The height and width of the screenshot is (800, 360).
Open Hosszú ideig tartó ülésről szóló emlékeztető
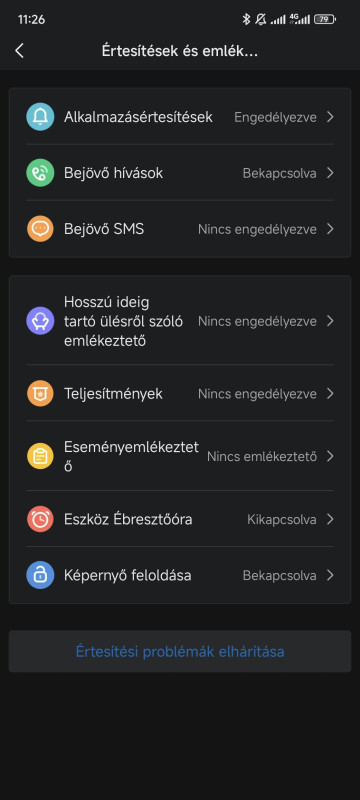(180, 321)
